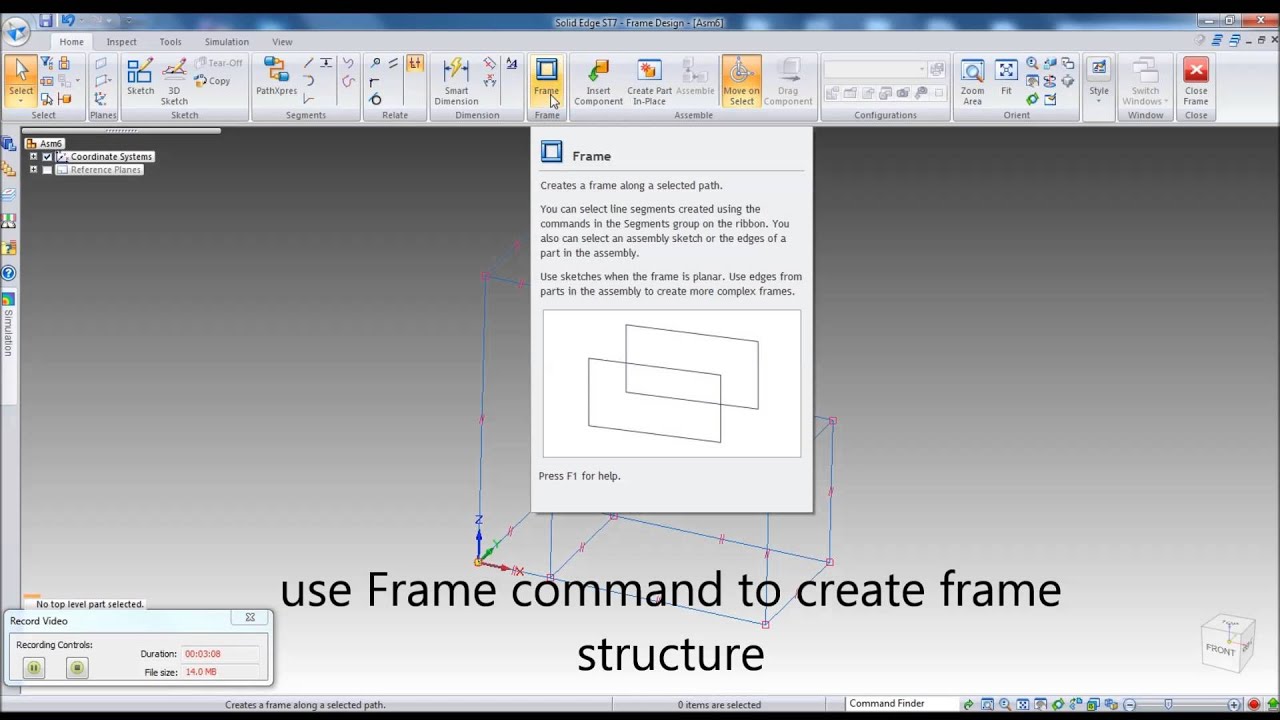The width and height of the screenshot is (1280, 720).
Task: Expand the Reference Planes tree node
Action: [33, 170]
